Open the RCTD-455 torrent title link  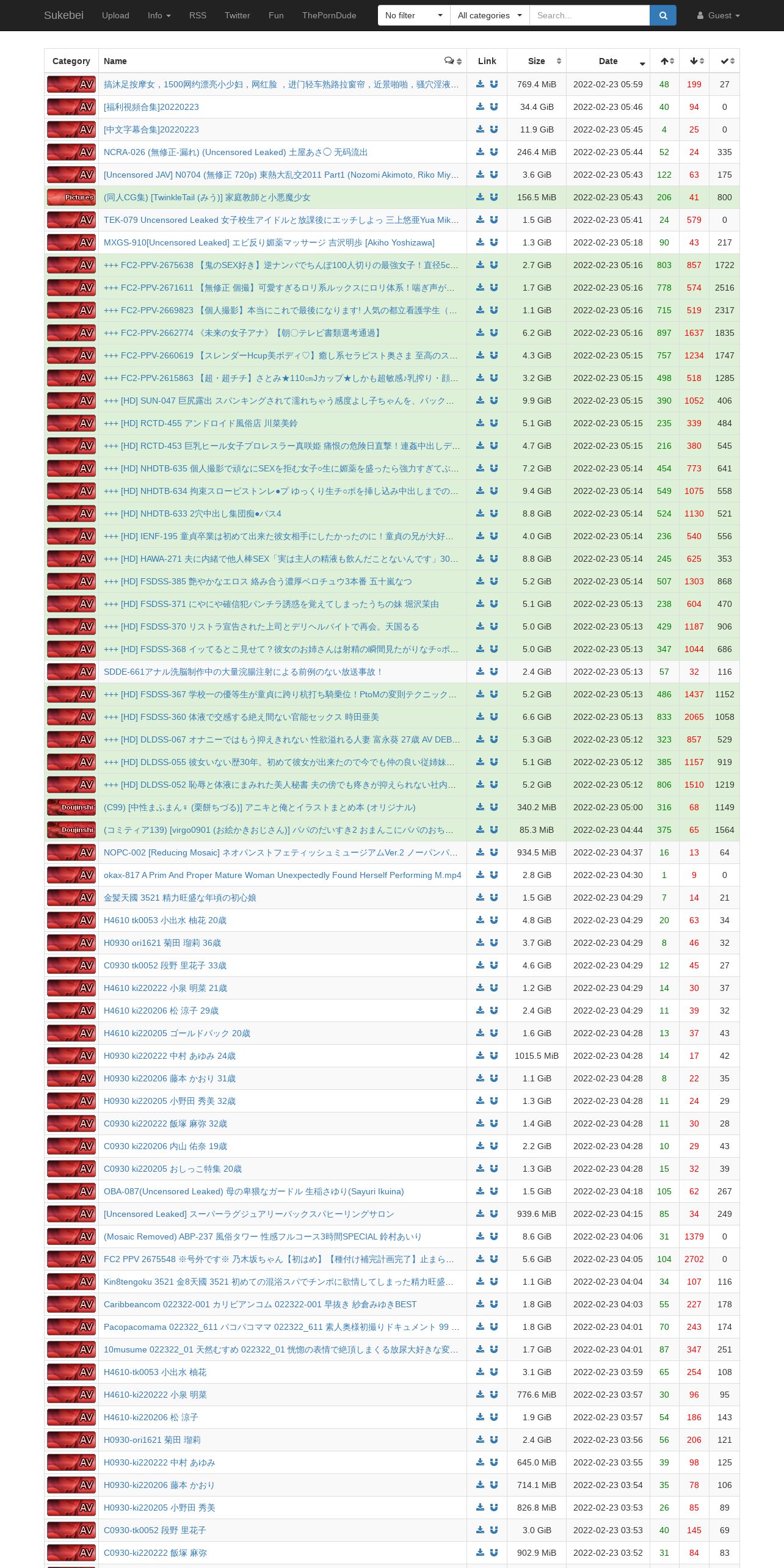pos(201,423)
